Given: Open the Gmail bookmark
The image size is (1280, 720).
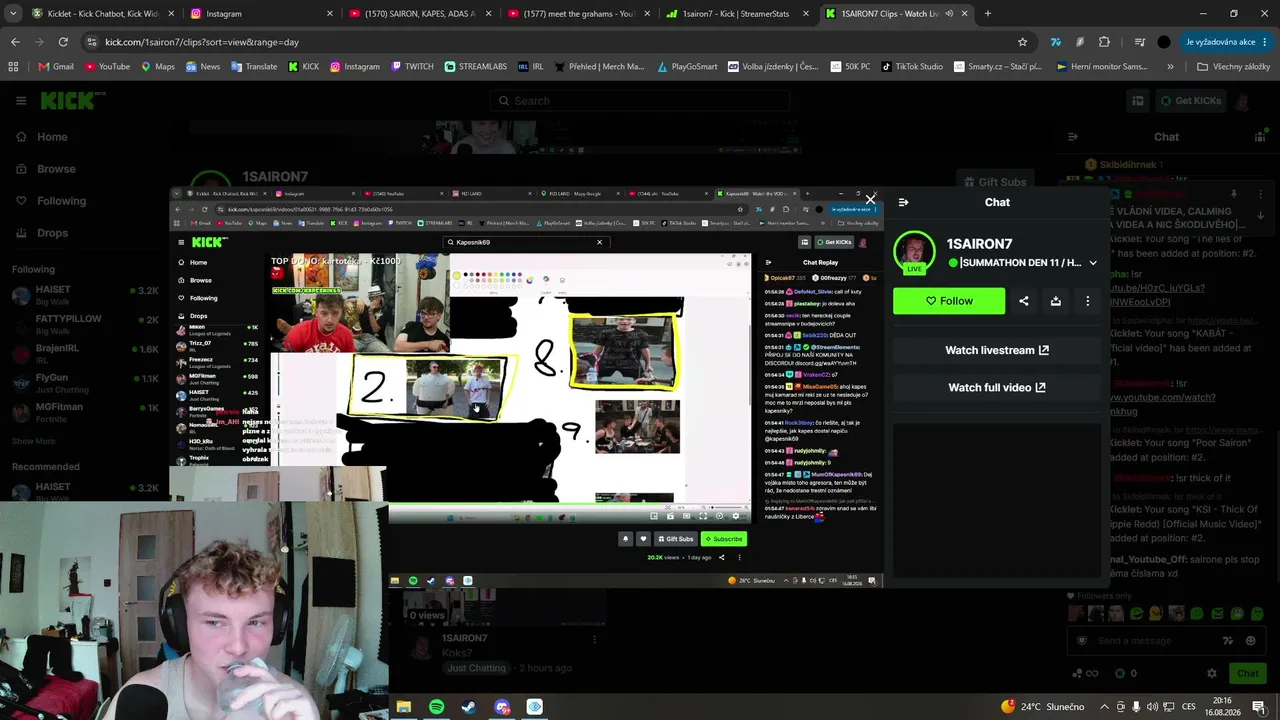Looking at the screenshot, I should click(56, 67).
